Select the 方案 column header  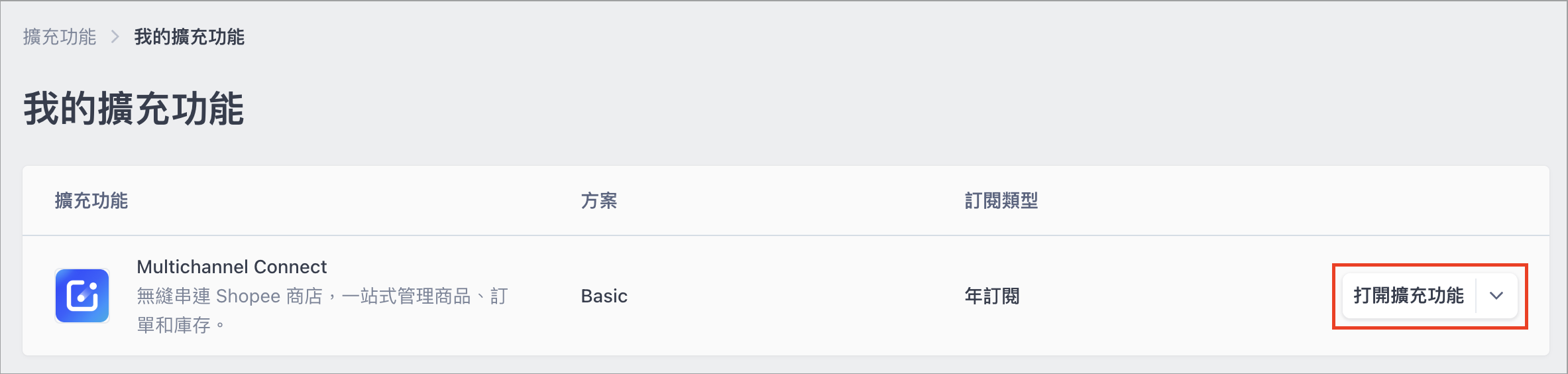click(599, 200)
